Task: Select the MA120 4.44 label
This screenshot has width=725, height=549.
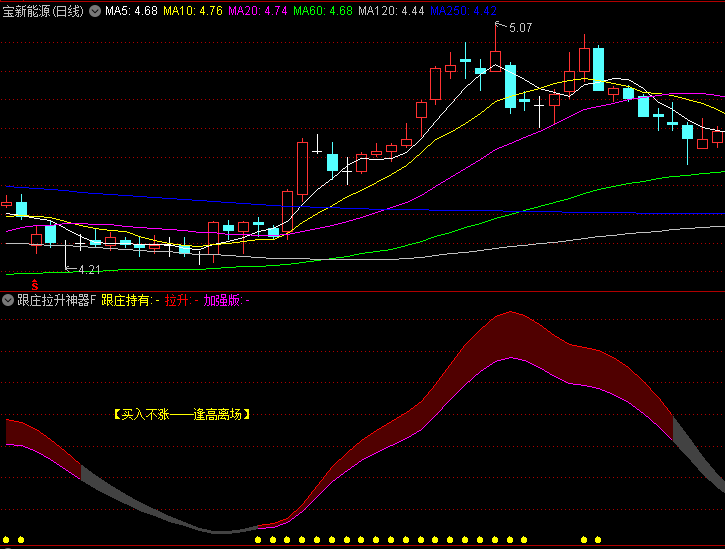Action: point(391,11)
